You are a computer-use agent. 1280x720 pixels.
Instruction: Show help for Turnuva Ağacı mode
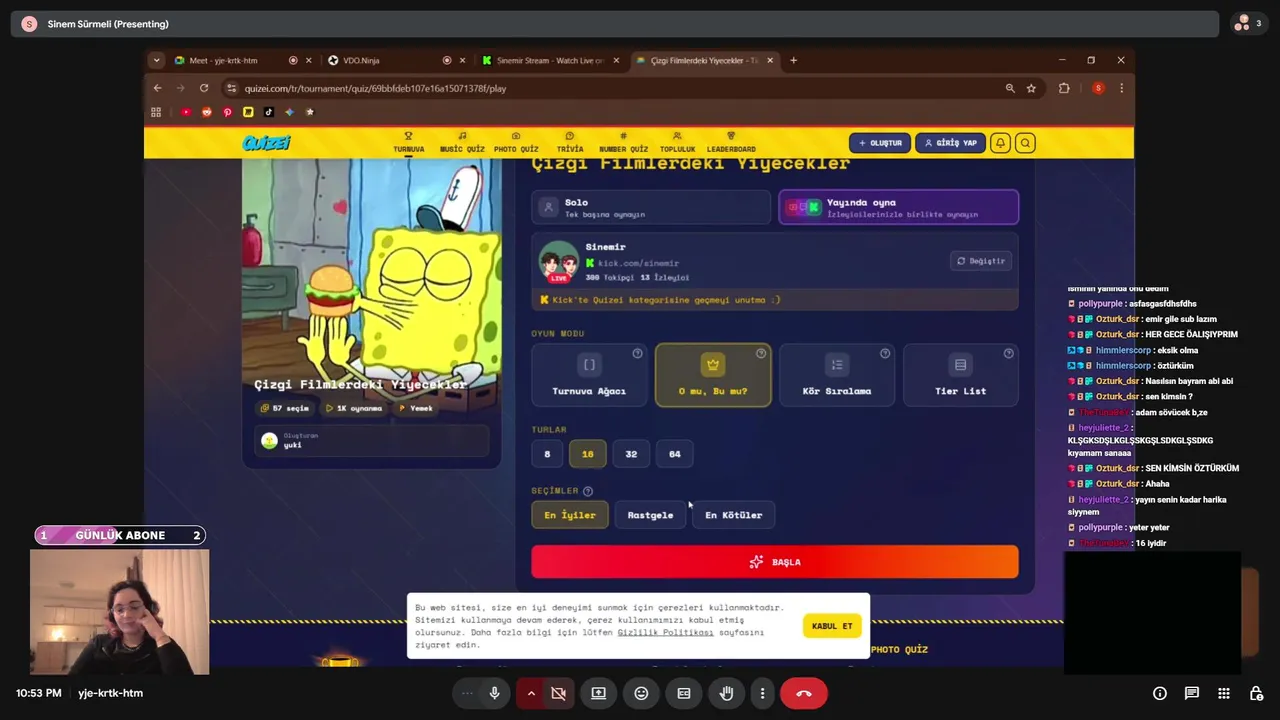[x=637, y=353]
